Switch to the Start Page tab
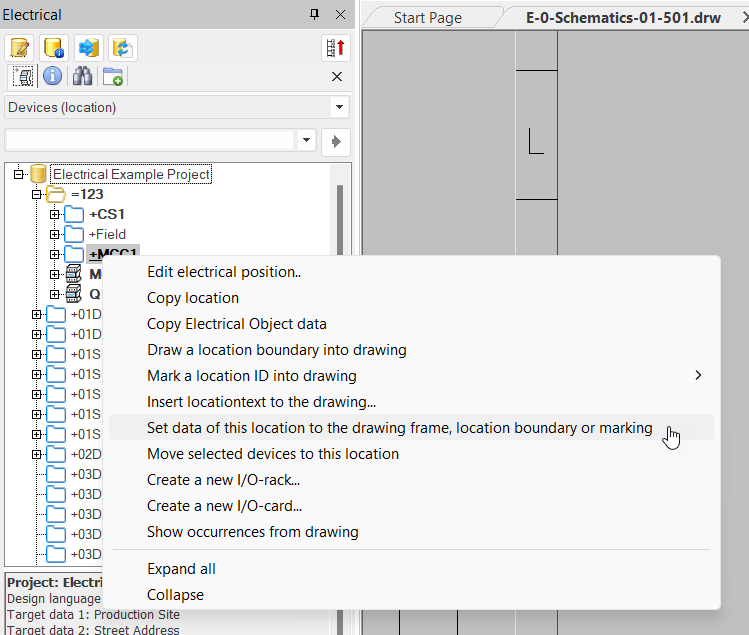The height and width of the screenshot is (635, 749). 428,18
